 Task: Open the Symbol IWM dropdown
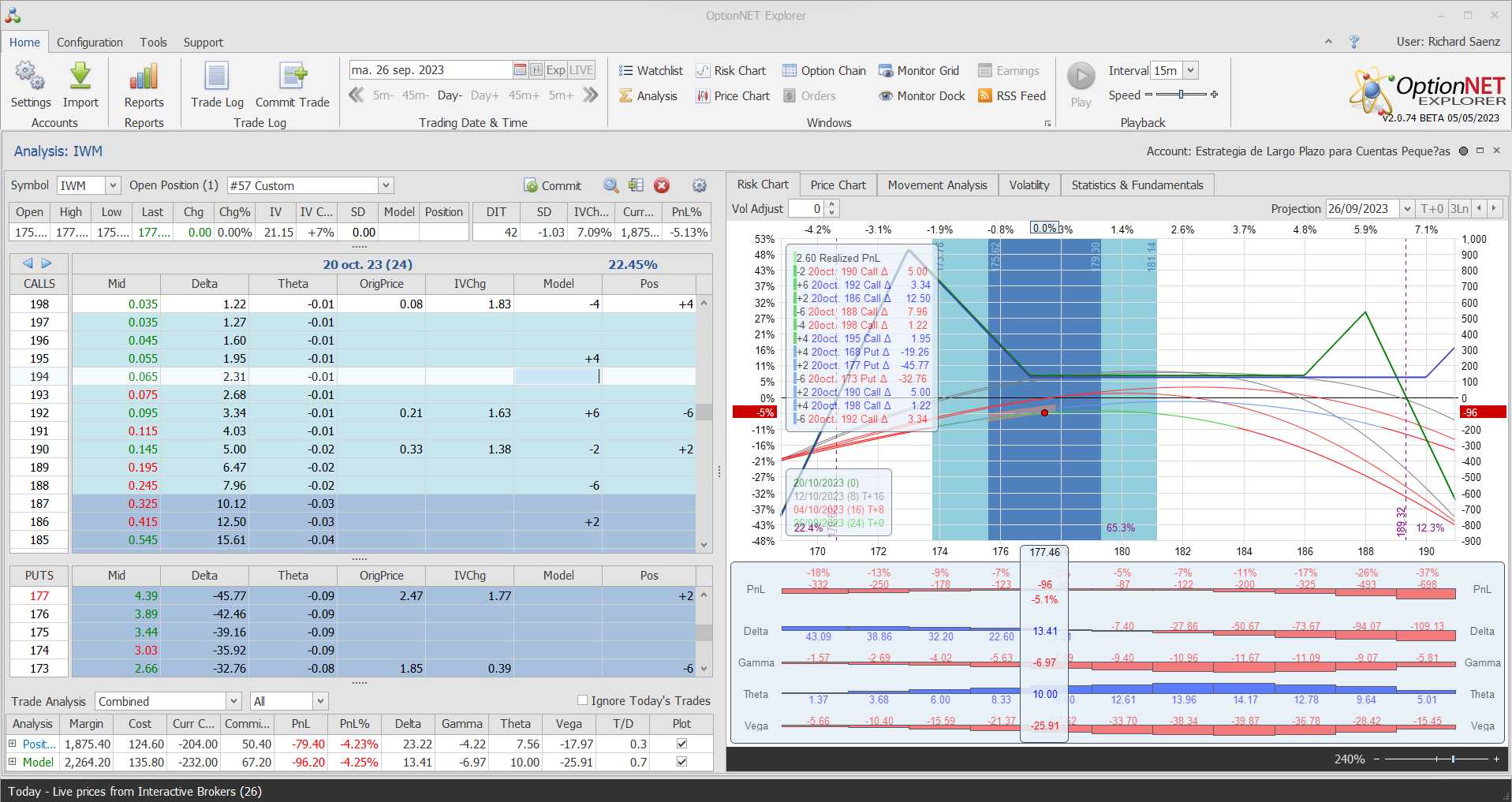pos(113,185)
